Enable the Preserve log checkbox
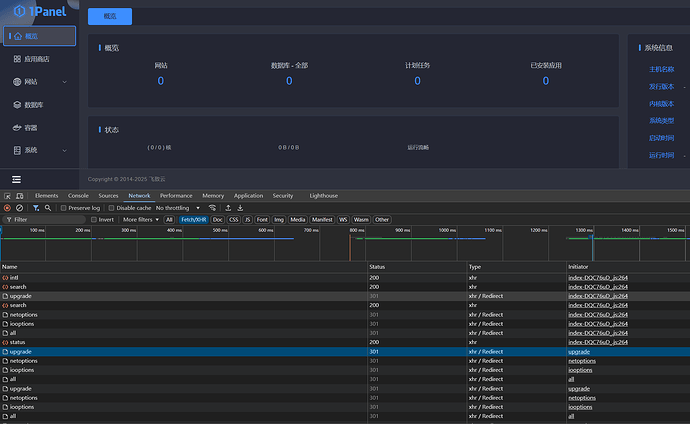 point(63,208)
